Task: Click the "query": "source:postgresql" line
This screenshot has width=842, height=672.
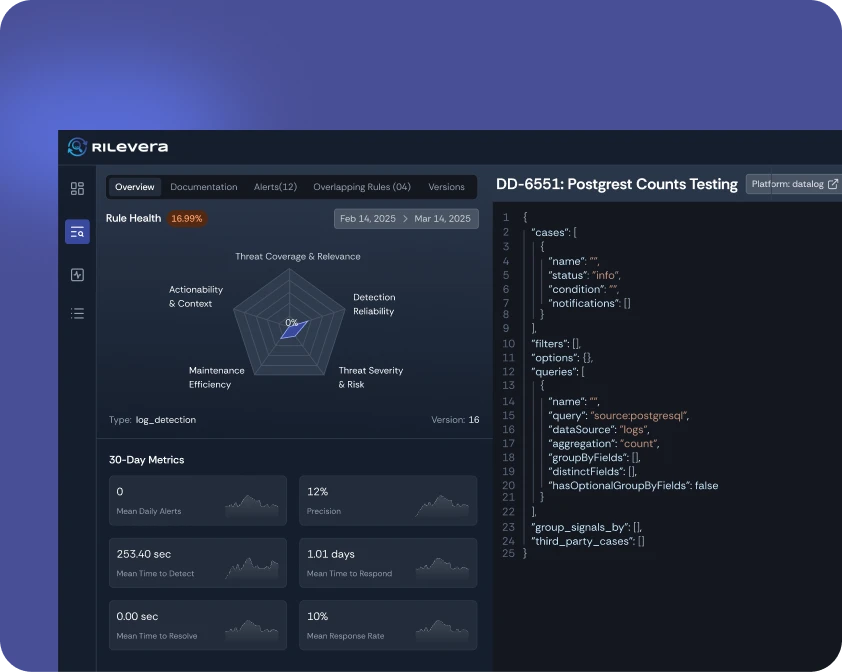Action: click(619, 416)
